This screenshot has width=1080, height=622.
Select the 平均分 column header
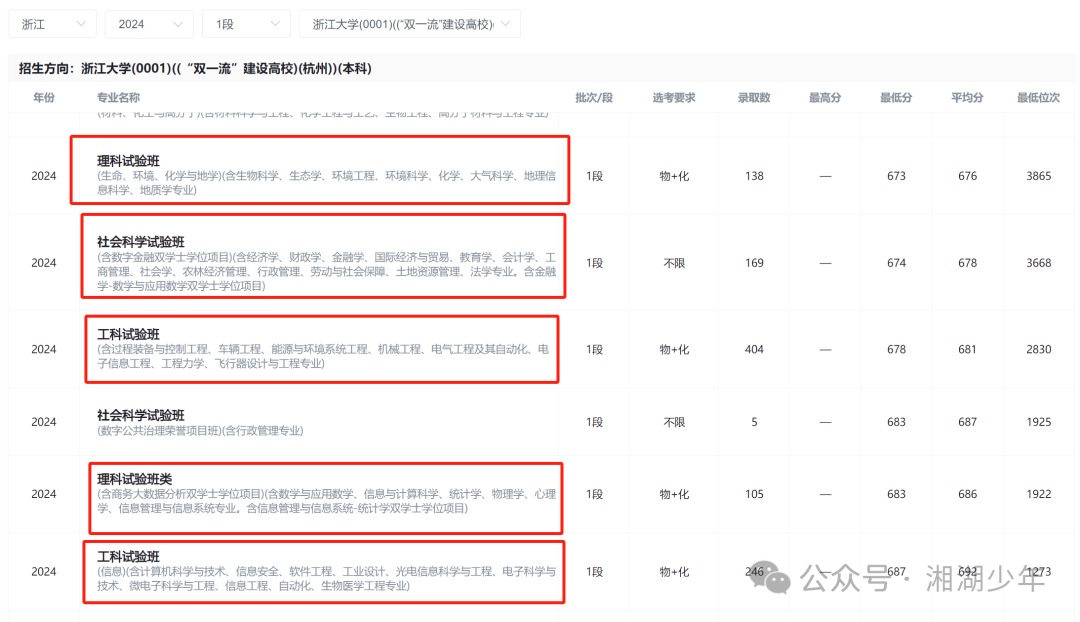point(967,98)
